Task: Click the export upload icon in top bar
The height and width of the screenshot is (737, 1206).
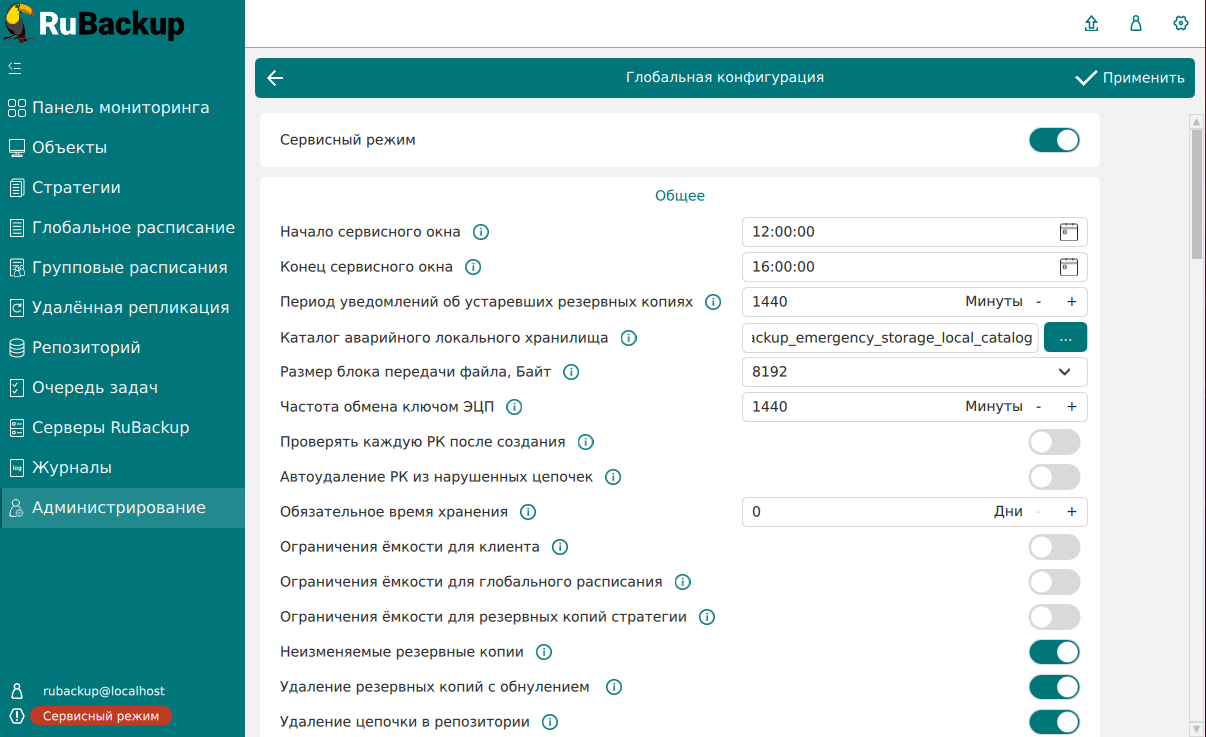Action: pos(1091,23)
